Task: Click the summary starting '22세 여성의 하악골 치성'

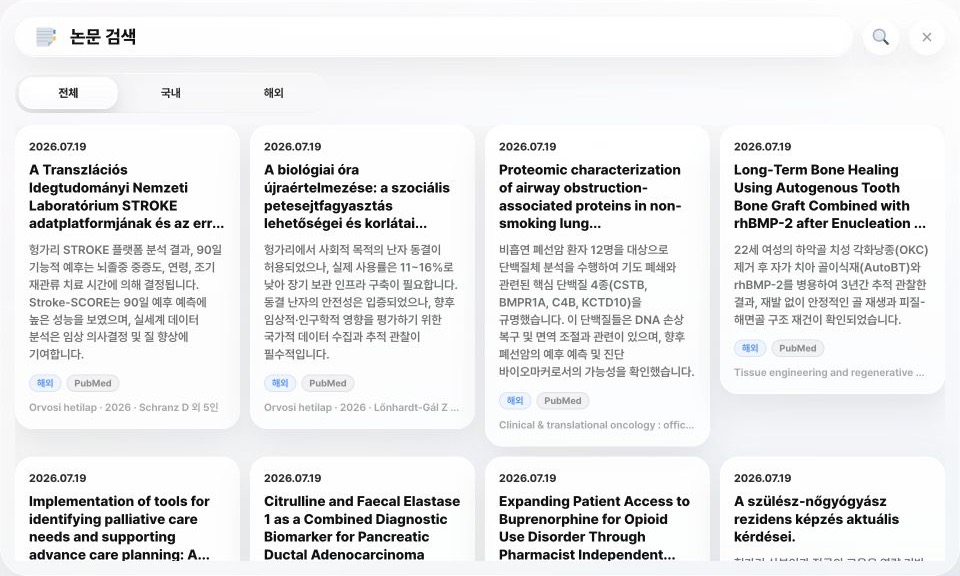Action: click(x=831, y=285)
